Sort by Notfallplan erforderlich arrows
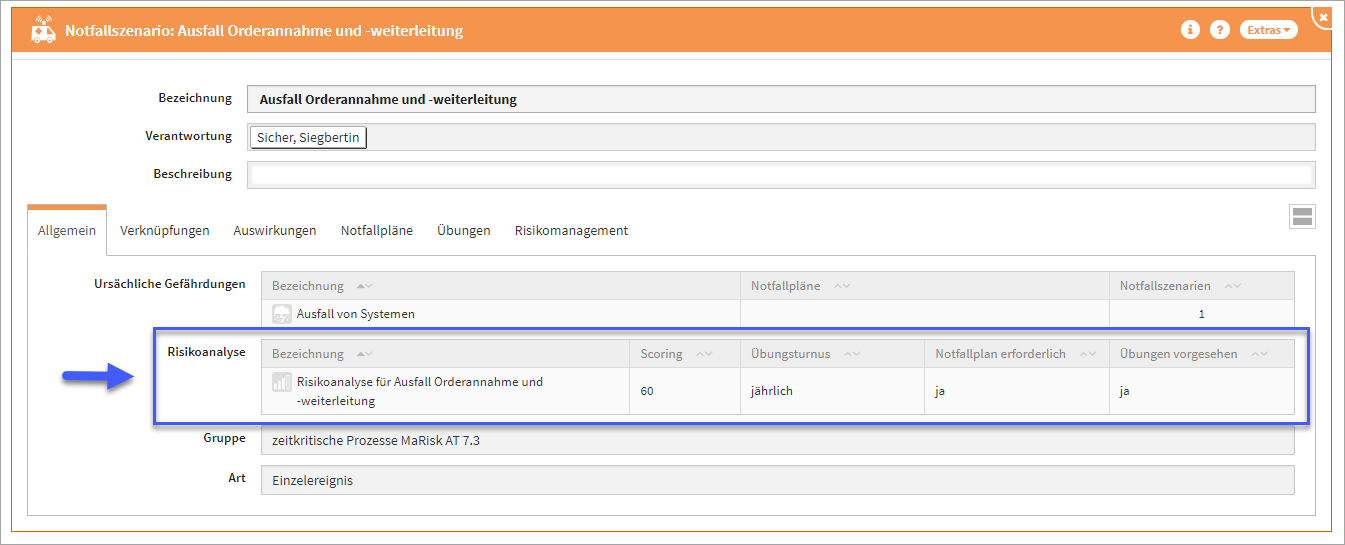1345x545 pixels. click(x=1087, y=354)
